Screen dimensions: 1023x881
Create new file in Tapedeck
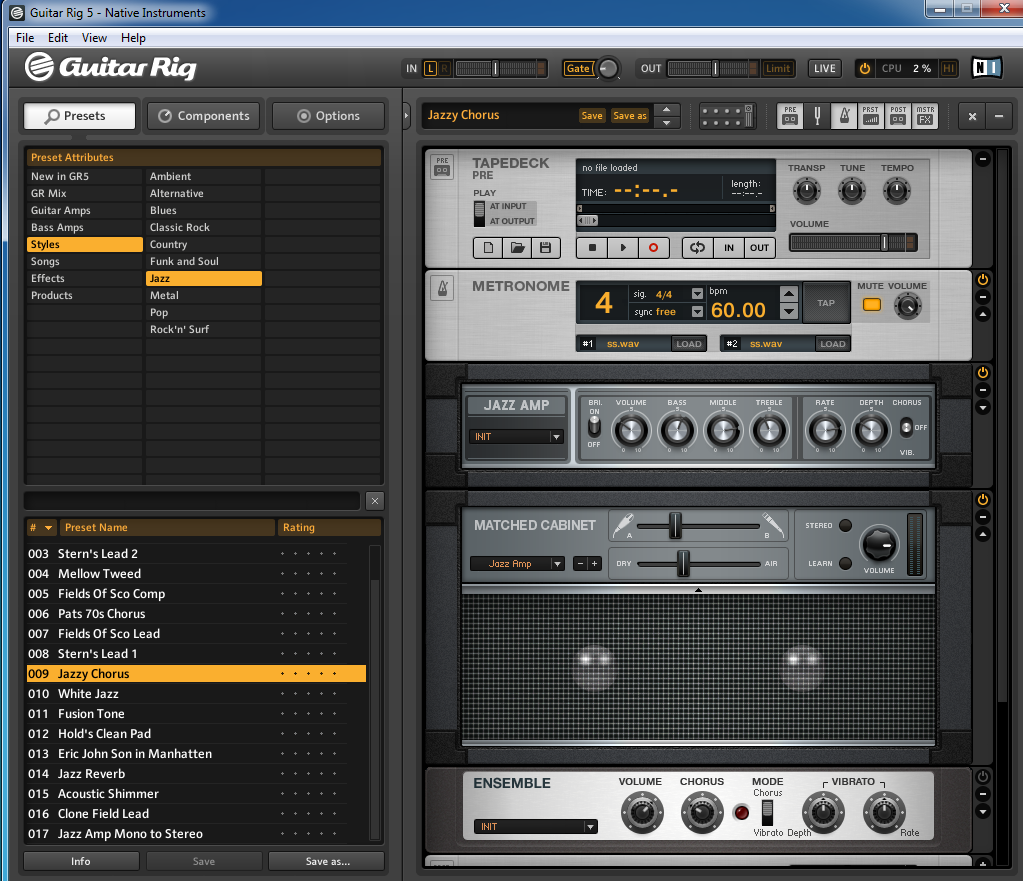click(488, 247)
